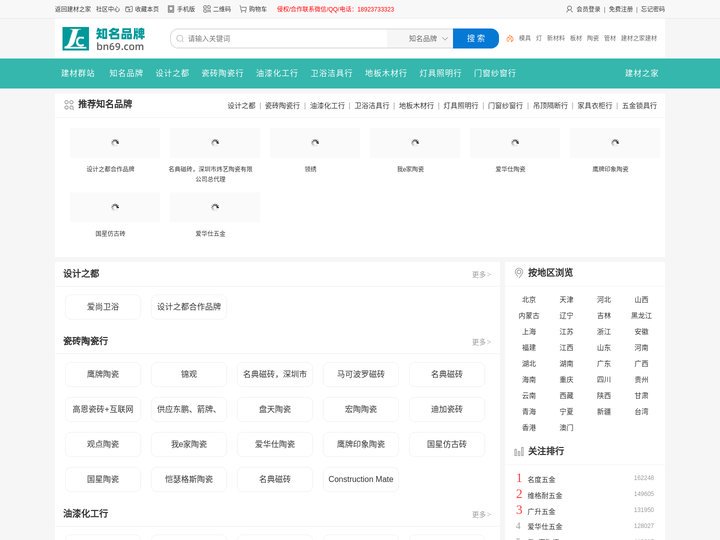
Task: Open 瓷砖陶瓷行 in the green navigation bar
Action: [222, 73]
